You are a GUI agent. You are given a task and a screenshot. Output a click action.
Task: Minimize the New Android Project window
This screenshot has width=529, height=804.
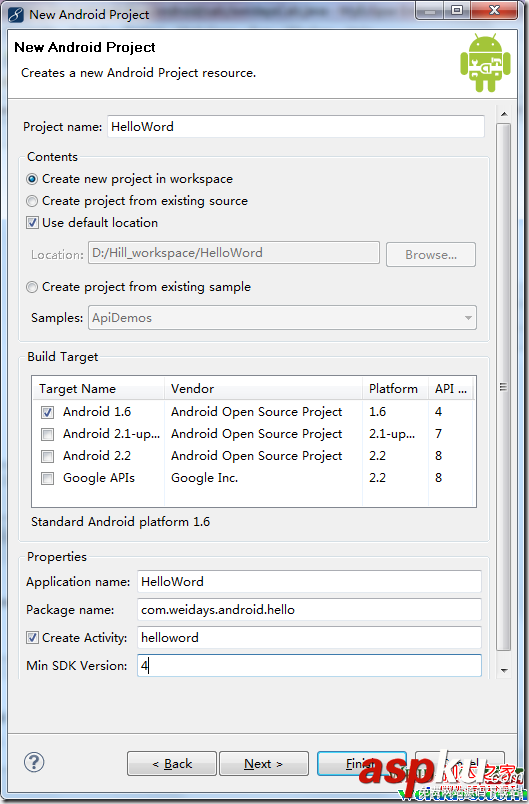click(430, 10)
